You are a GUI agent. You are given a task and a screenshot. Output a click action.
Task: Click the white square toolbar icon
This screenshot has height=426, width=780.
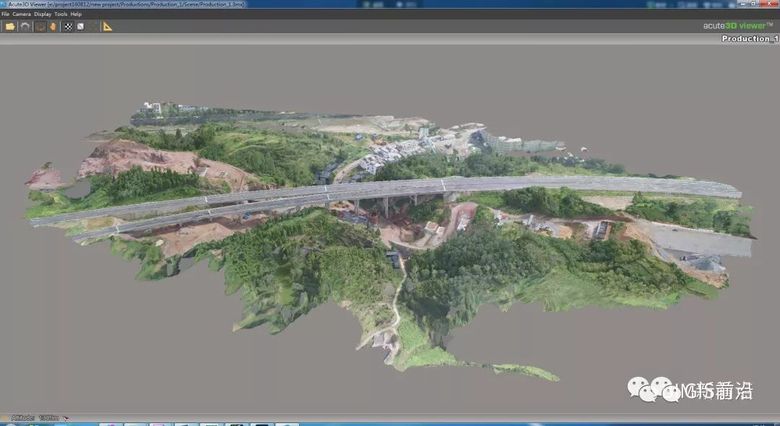tap(80, 26)
